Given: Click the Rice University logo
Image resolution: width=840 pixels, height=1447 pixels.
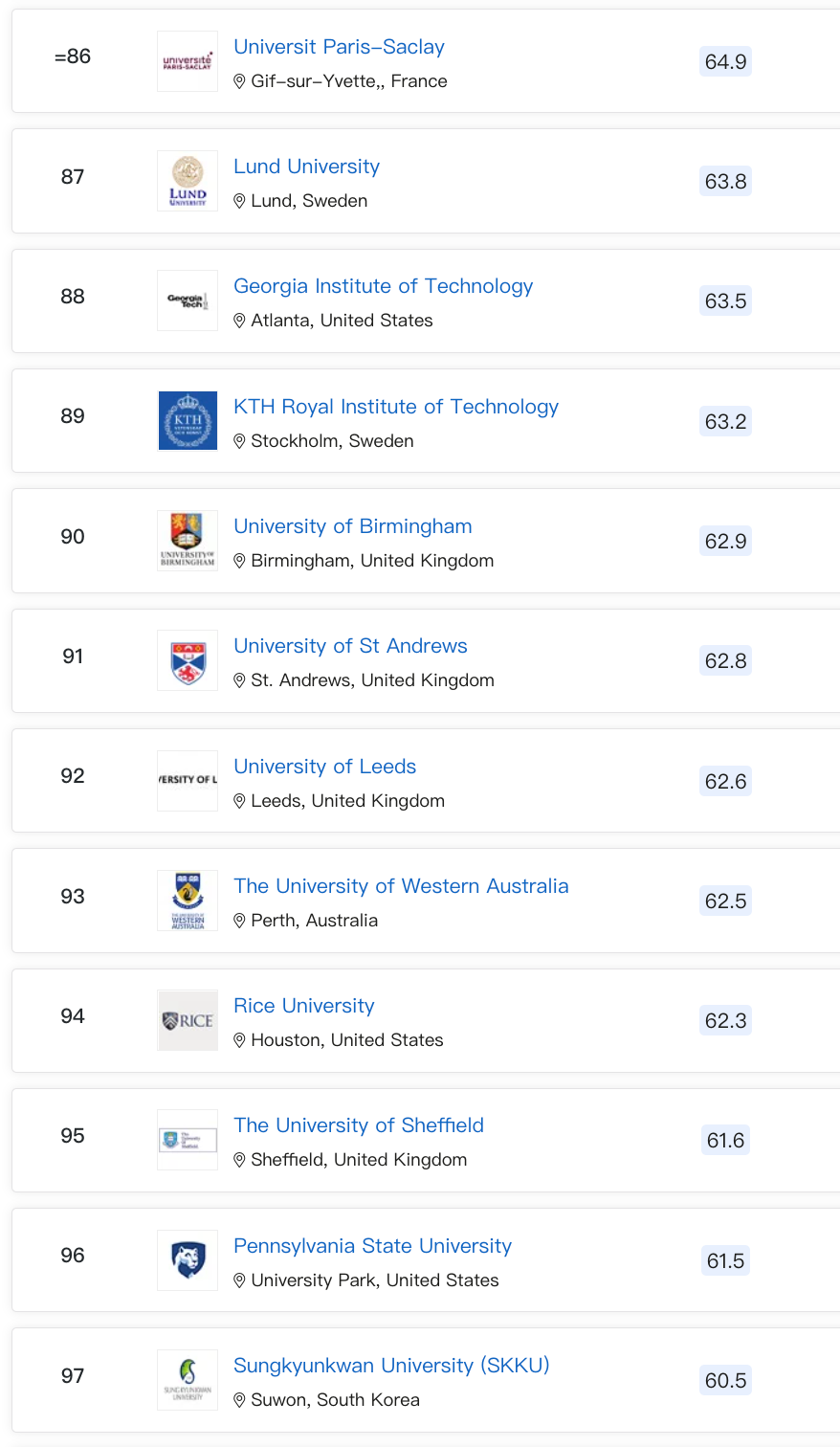Looking at the screenshot, I should pos(188,1020).
